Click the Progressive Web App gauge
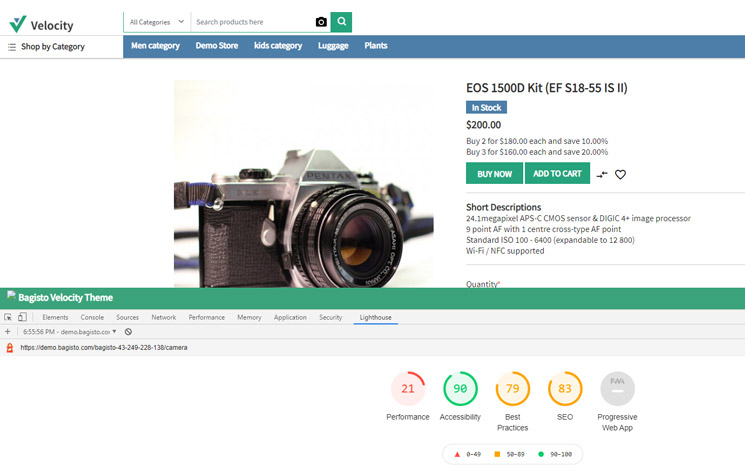 point(617,388)
